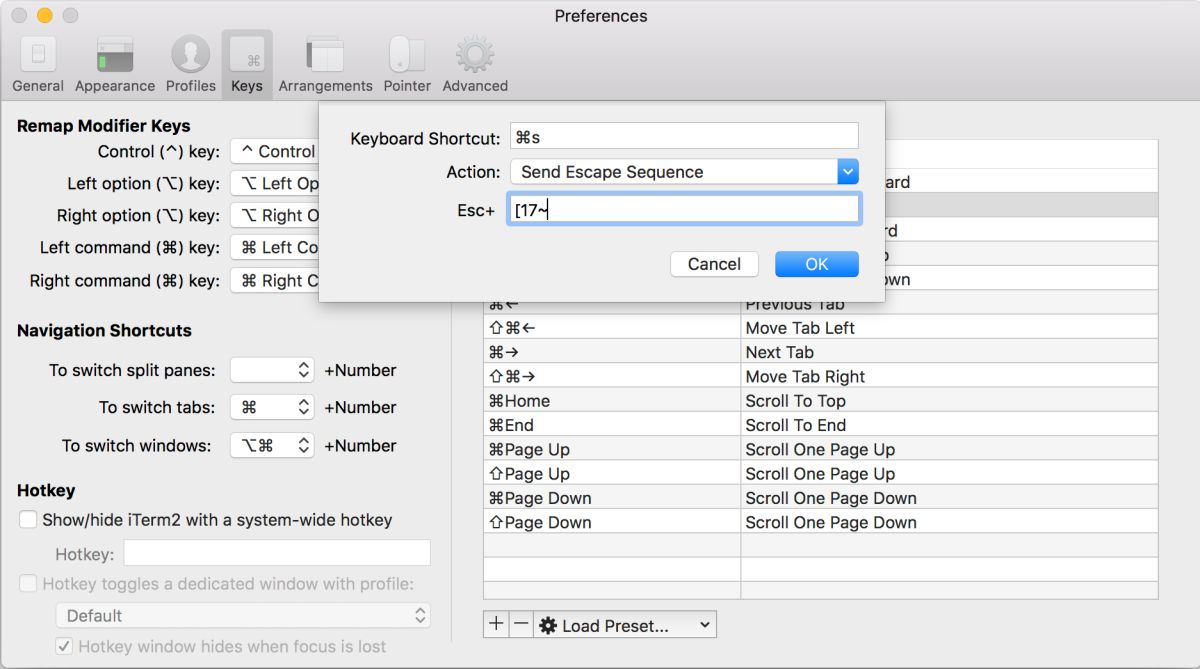The image size is (1200, 669).
Task: Open the Appearance preferences pane
Action: (114, 64)
